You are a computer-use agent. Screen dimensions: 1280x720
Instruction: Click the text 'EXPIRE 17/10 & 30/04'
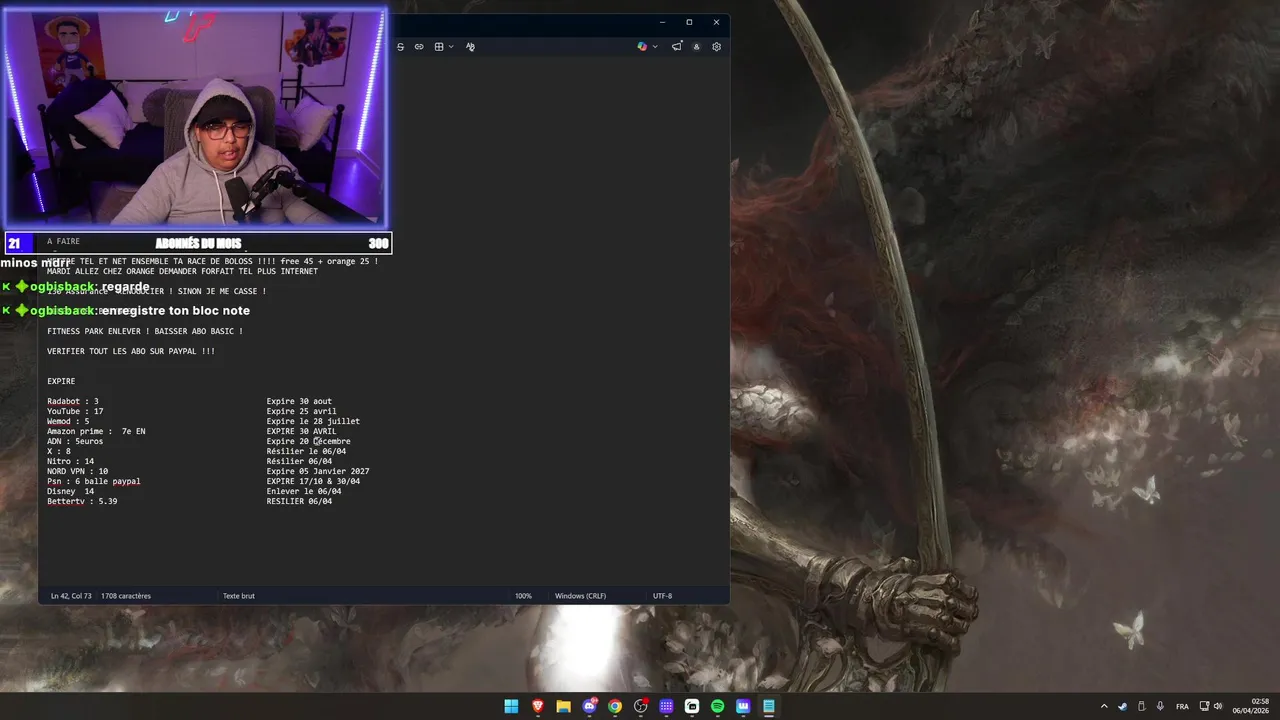click(313, 481)
